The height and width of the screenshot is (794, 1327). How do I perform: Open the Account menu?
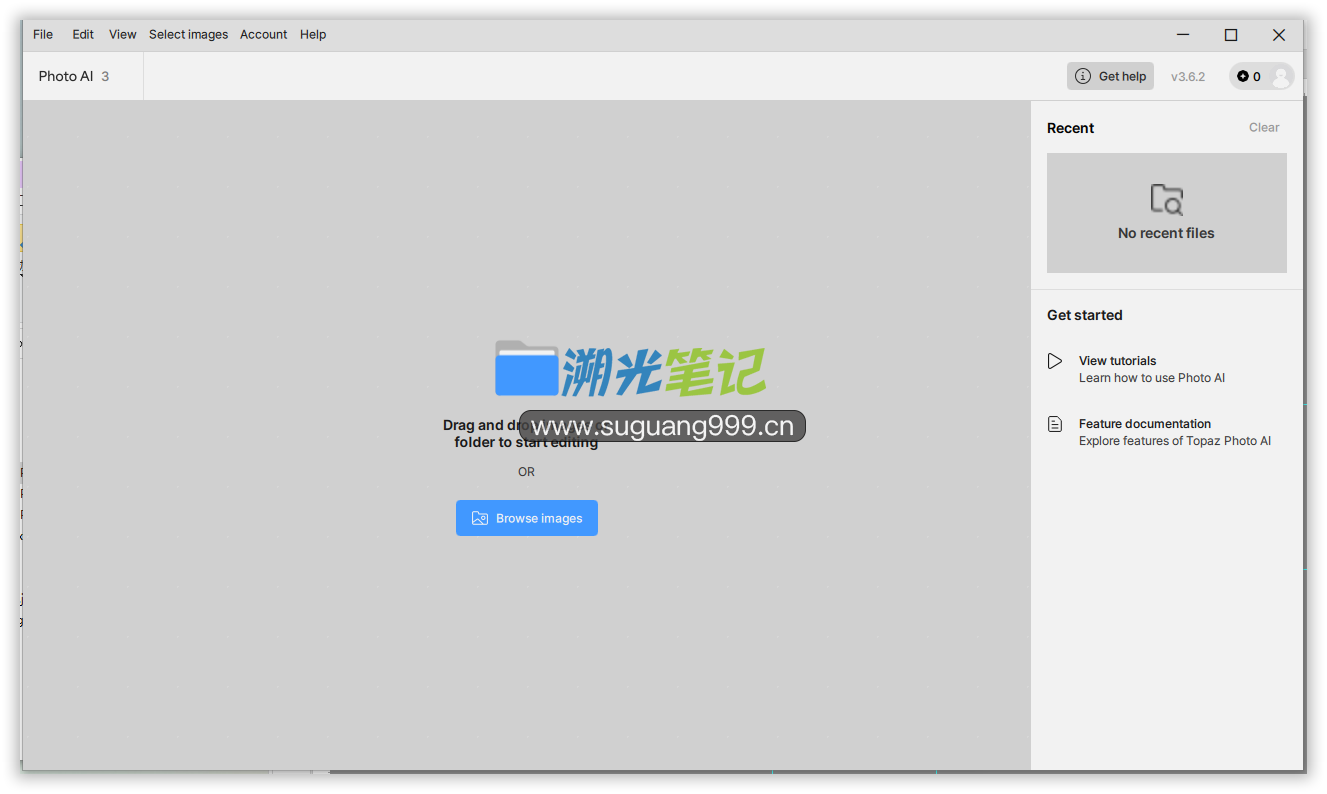[264, 34]
